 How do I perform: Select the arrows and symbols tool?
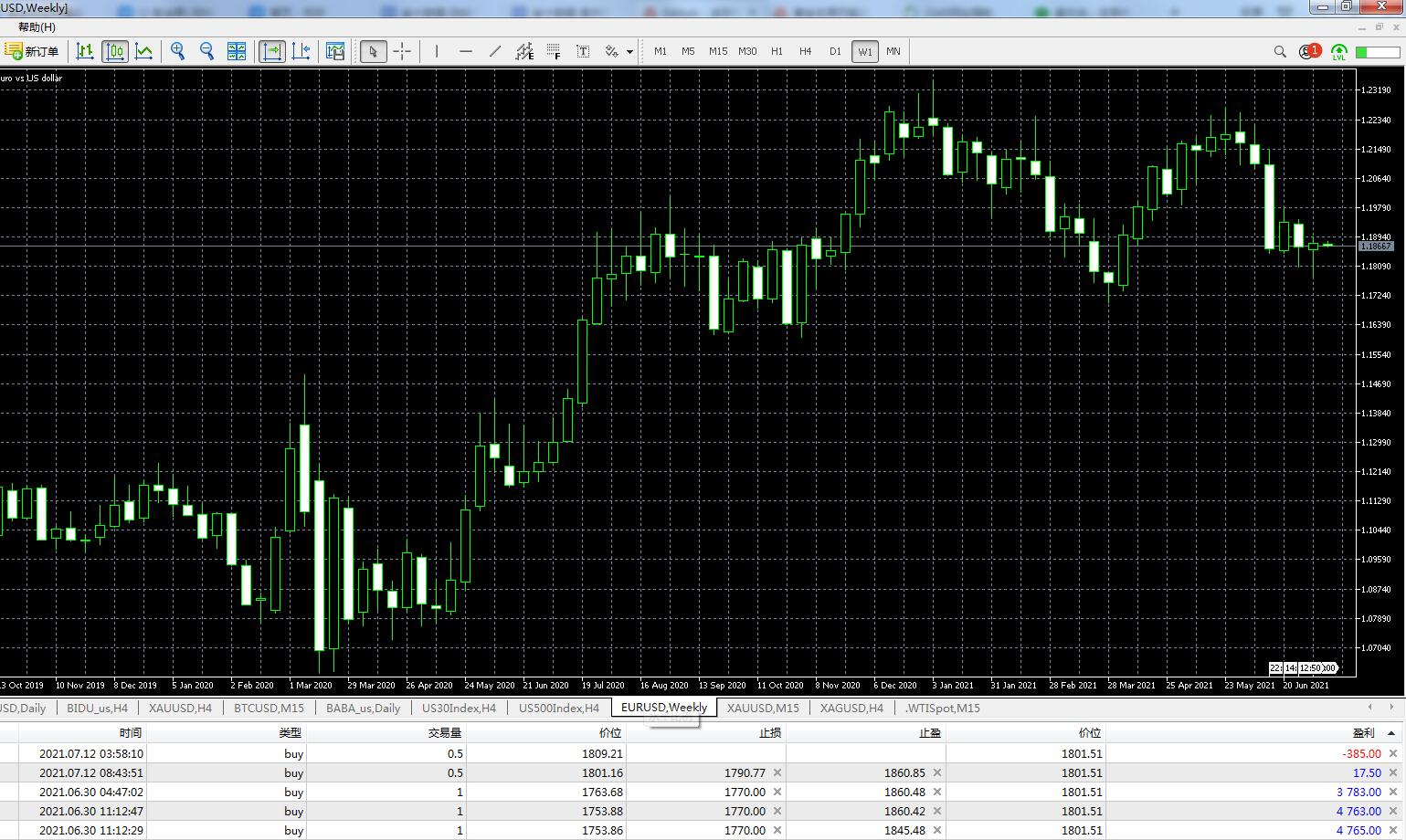pos(611,51)
